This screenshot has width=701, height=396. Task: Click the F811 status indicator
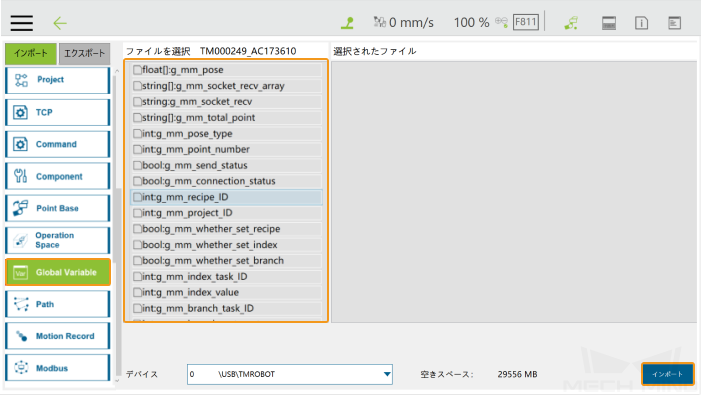[x=526, y=22]
